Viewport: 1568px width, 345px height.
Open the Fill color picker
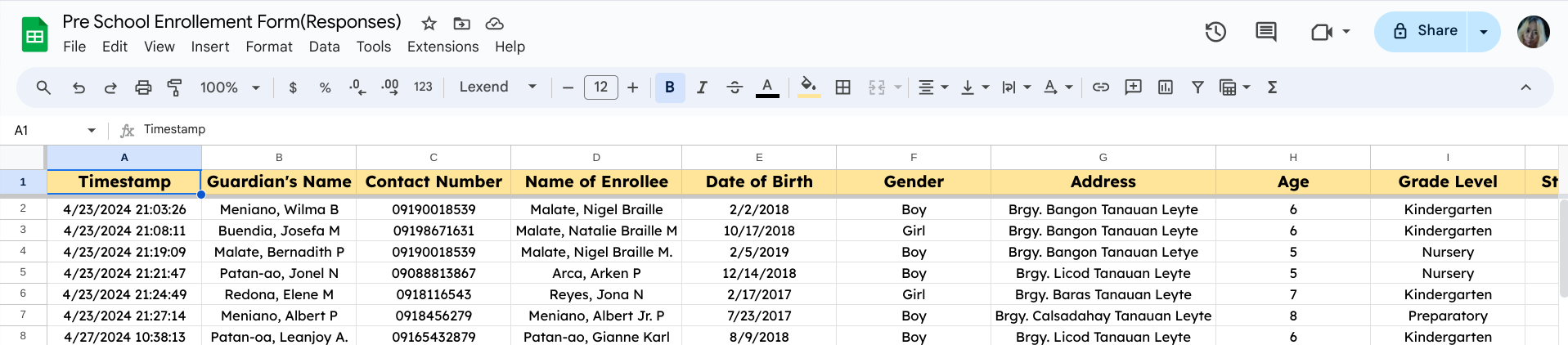pyautogui.click(x=808, y=87)
